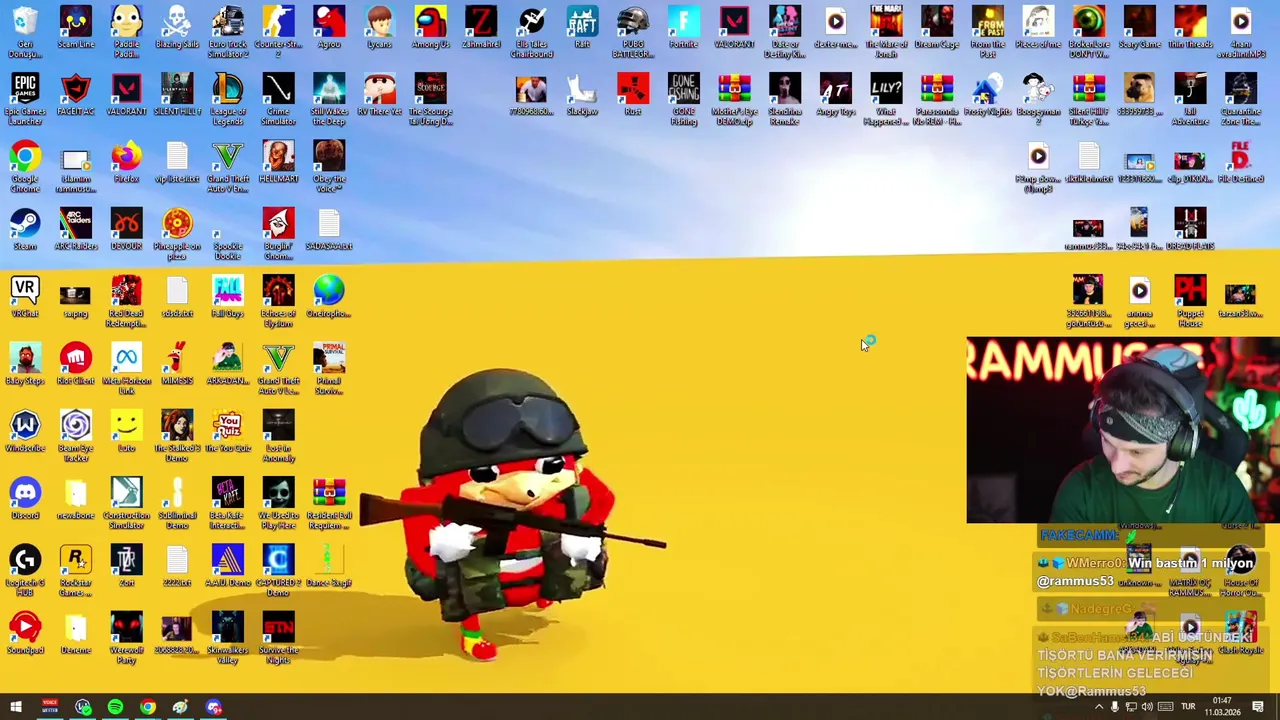The width and height of the screenshot is (1280, 720).
Task: Open the Resident Evil Requiem archive
Action: tap(329, 501)
